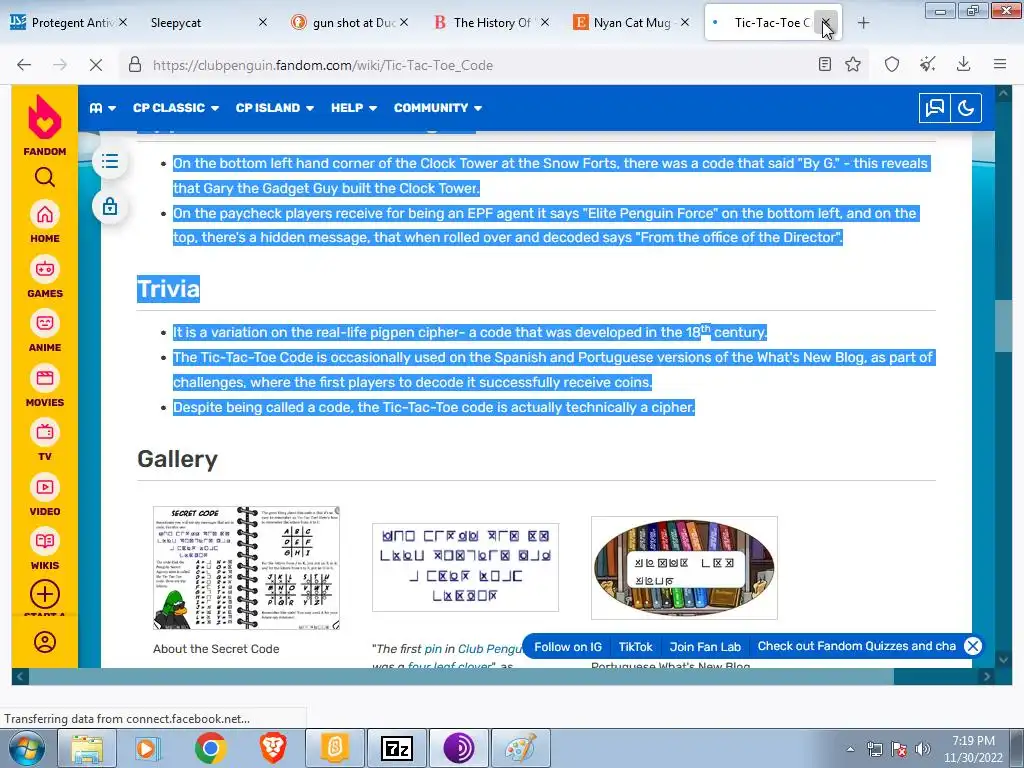Image resolution: width=1024 pixels, height=768 pixels.
Task: Open Paint from the taskbar
Action: (x=520, y=748)
